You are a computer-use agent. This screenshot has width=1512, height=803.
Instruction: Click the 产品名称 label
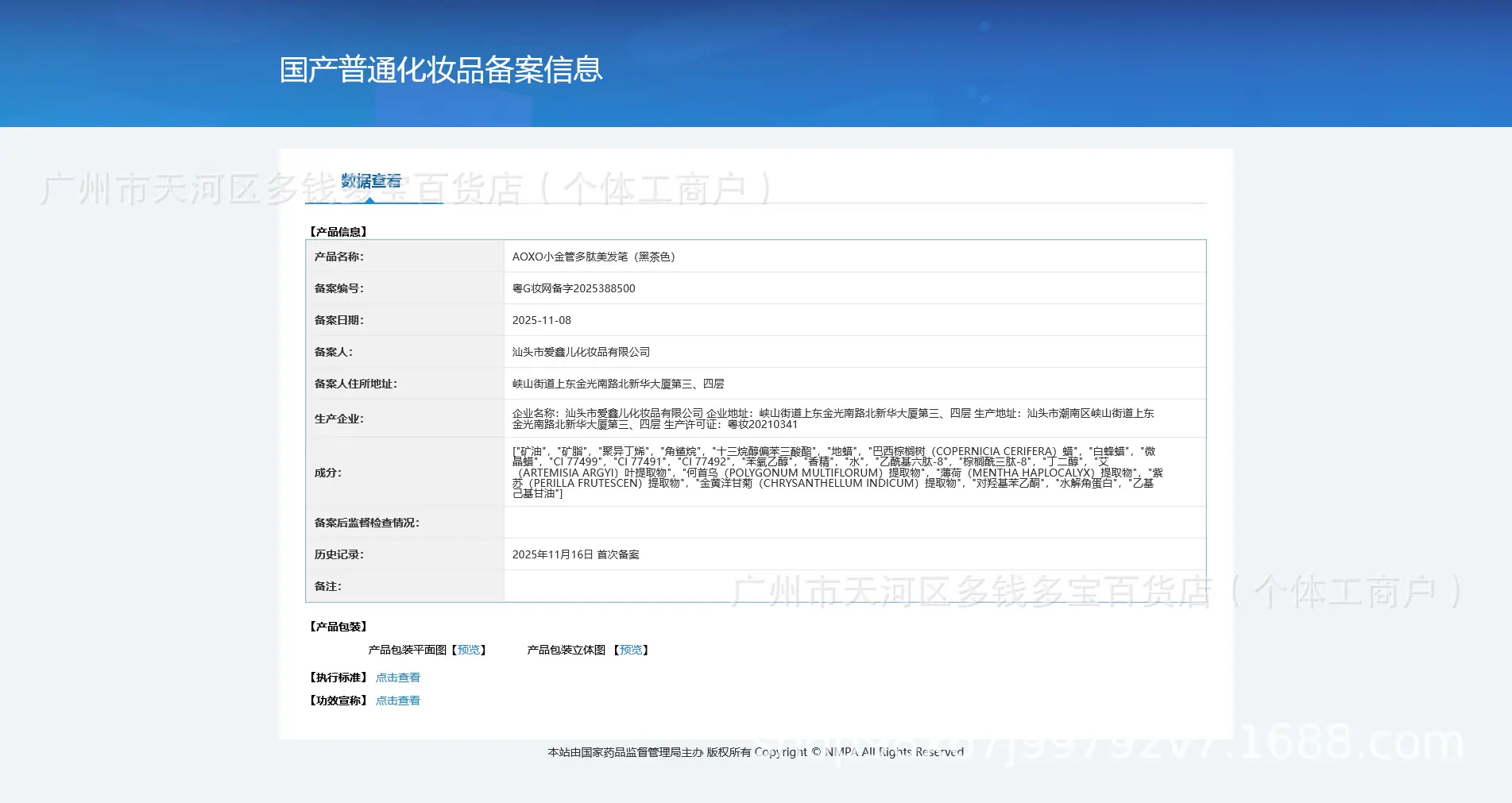(x=338, y=257)
